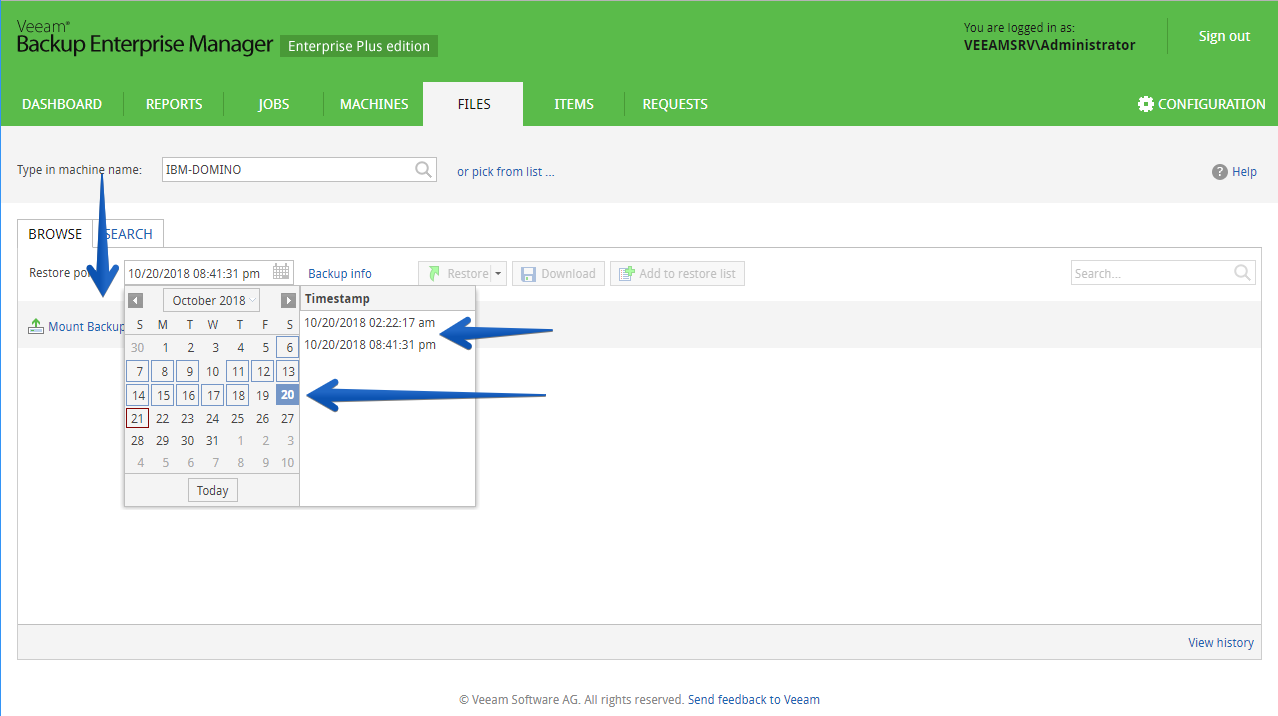Select the FILES tab
This screenshot has width=1278, height=716.
[x=473, y=104]
